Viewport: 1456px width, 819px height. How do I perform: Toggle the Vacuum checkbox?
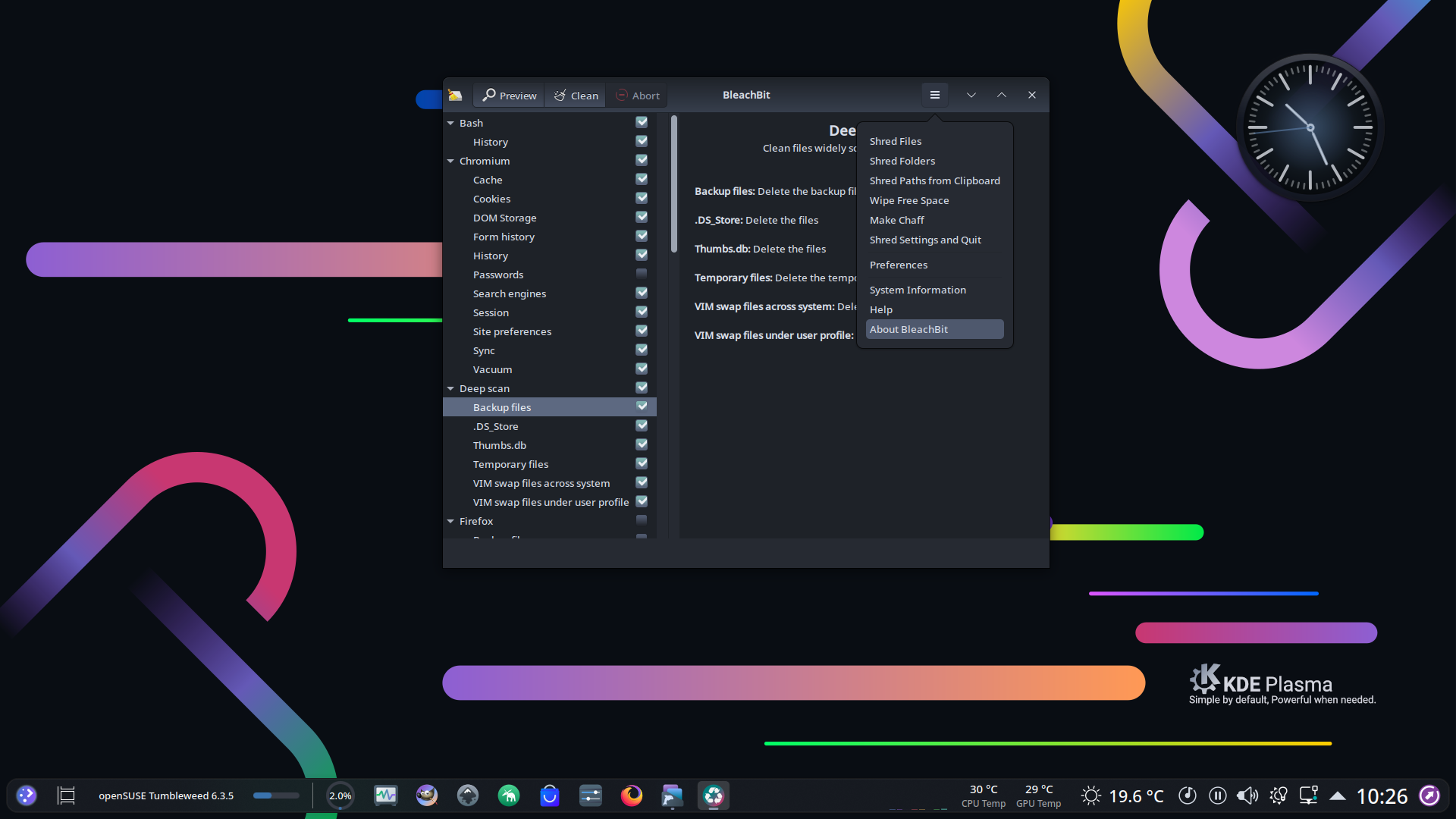(642, 369)
